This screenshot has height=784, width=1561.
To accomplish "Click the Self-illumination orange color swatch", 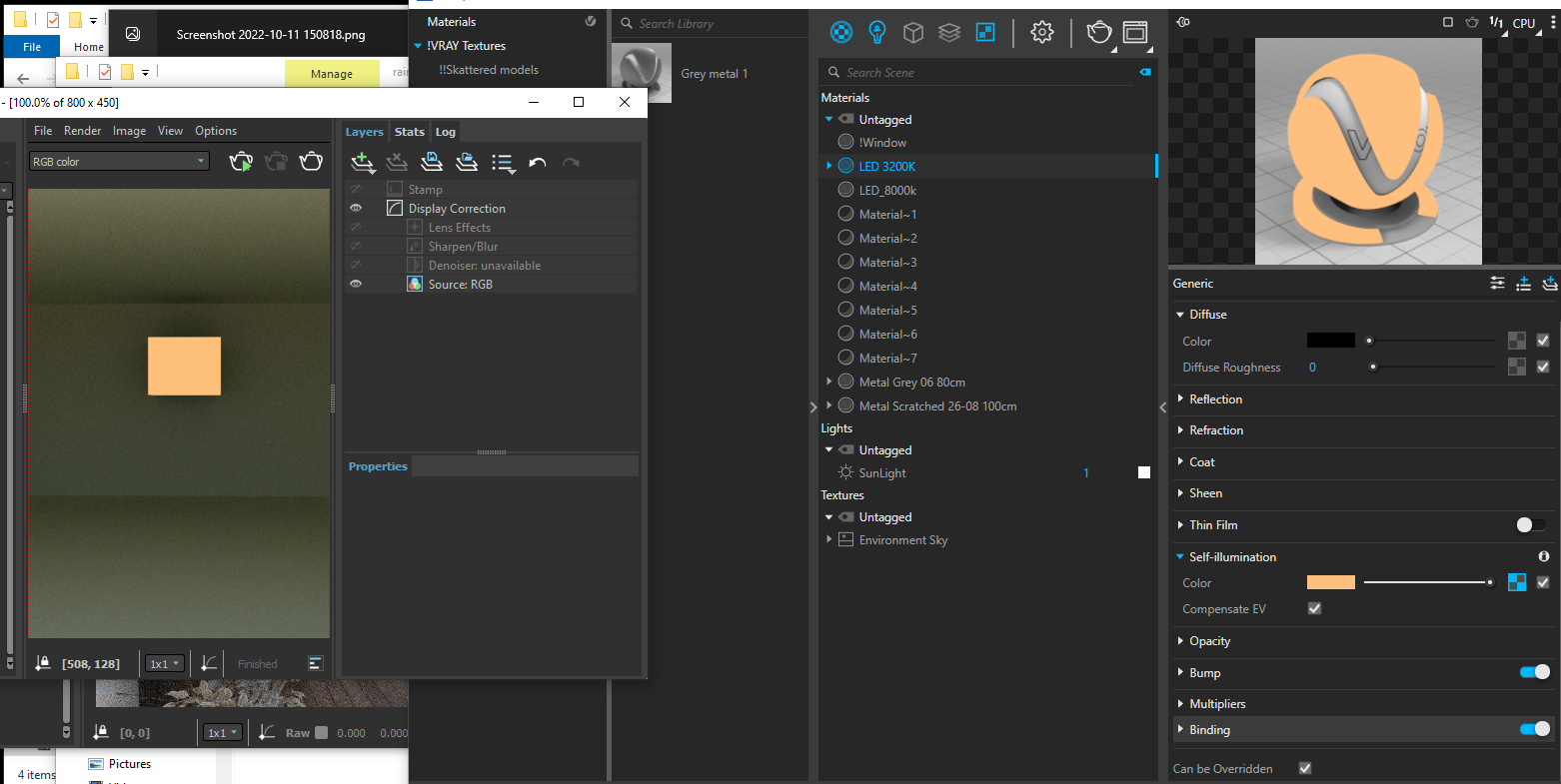I will click(1331, 582).
